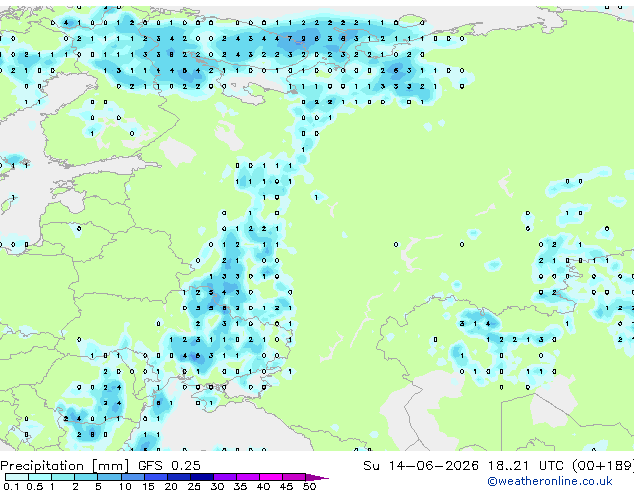Click the 25 to 30 mm navy swatch
Image resolution: width=634 pixels, height=490 pixels.
click(x=201, y=477)
